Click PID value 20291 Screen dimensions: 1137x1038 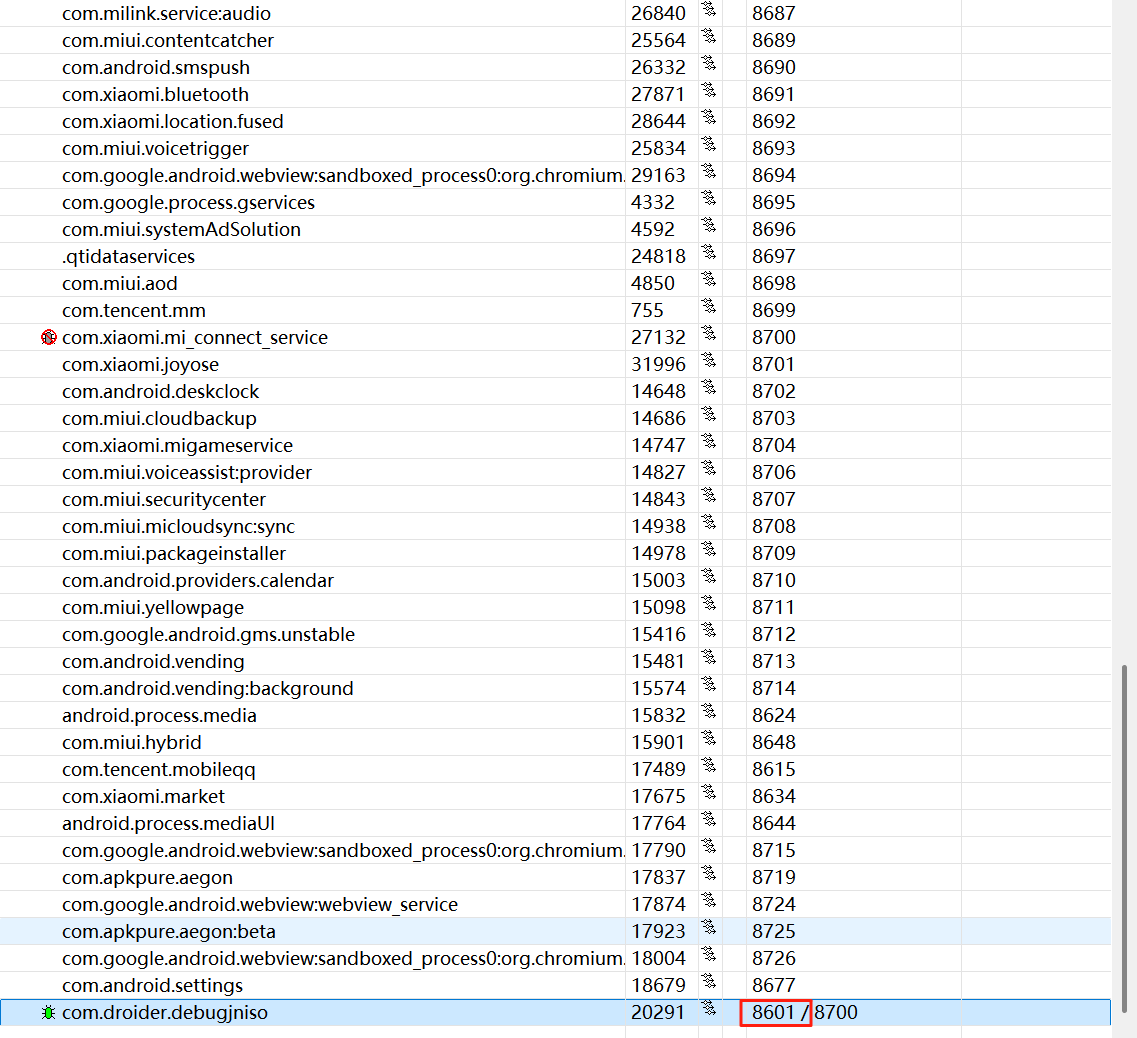658,1013
